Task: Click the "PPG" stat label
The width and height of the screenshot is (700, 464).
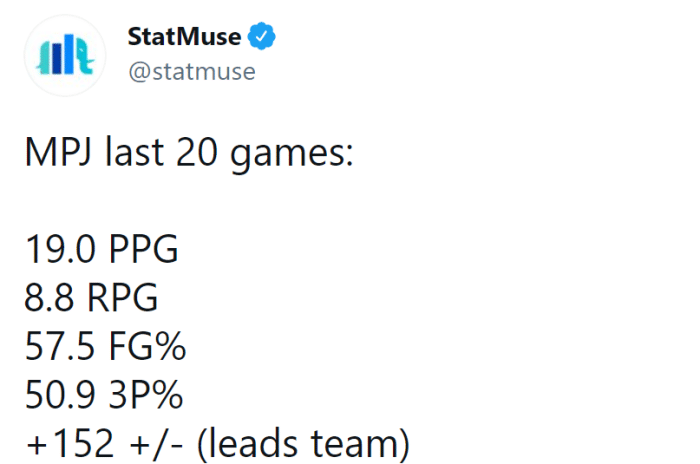Action: point(142,249)
